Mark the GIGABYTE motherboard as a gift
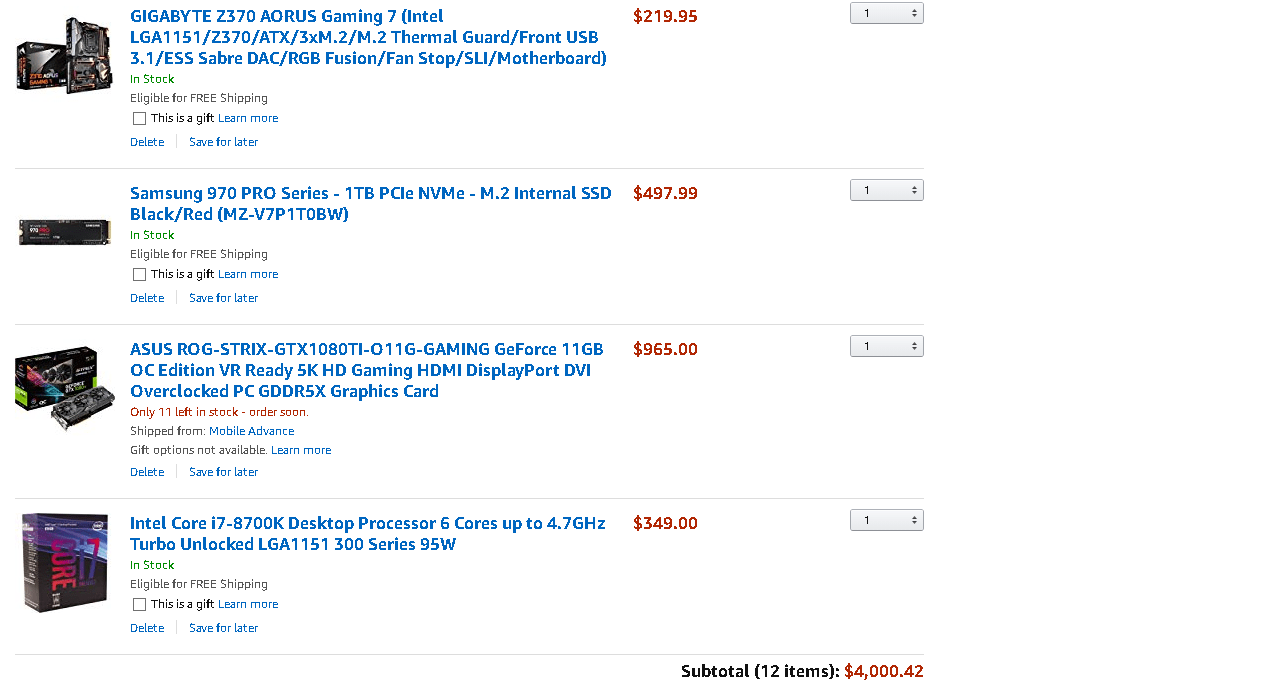Image resolution: width=1270 pixels, height=690 pixels. (139, 118)
